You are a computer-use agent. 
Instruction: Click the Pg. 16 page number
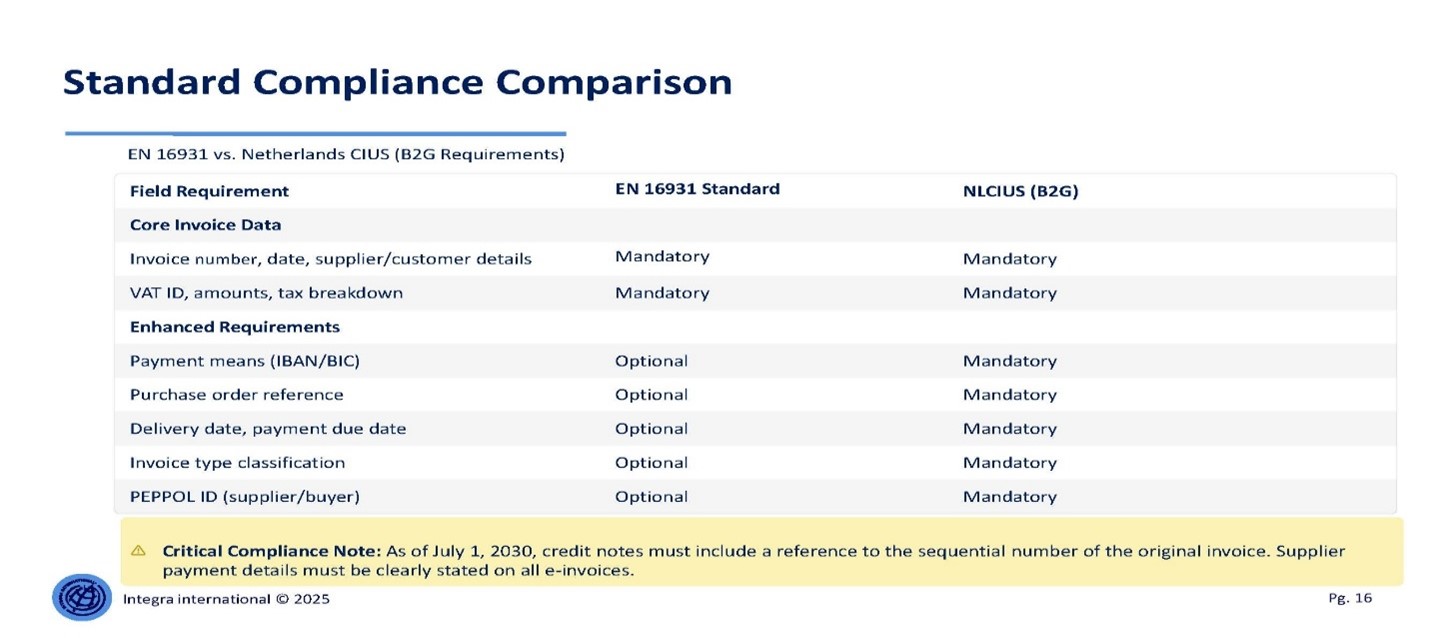1350,598
